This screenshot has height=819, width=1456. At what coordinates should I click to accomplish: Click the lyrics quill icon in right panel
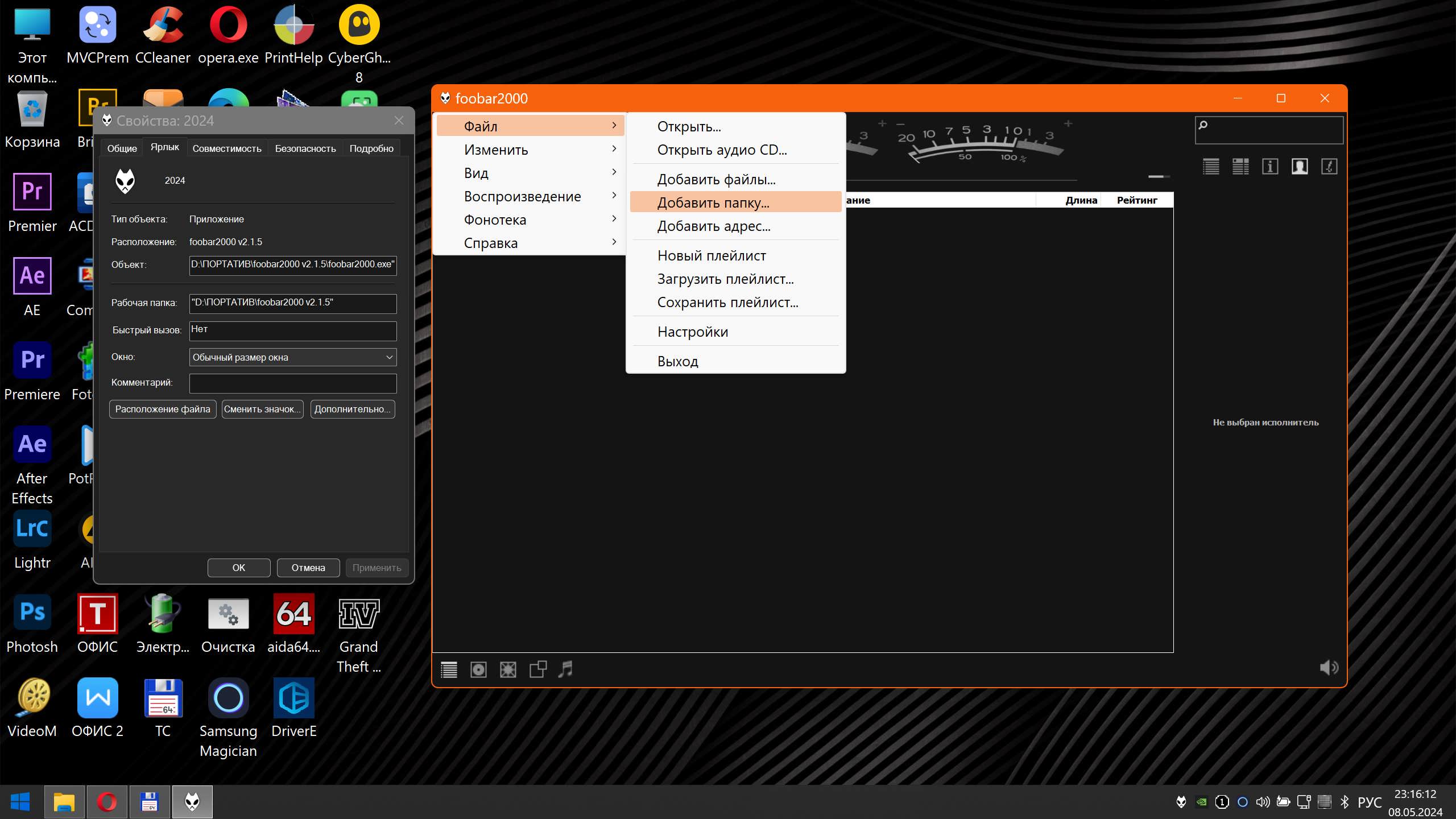1329,166
